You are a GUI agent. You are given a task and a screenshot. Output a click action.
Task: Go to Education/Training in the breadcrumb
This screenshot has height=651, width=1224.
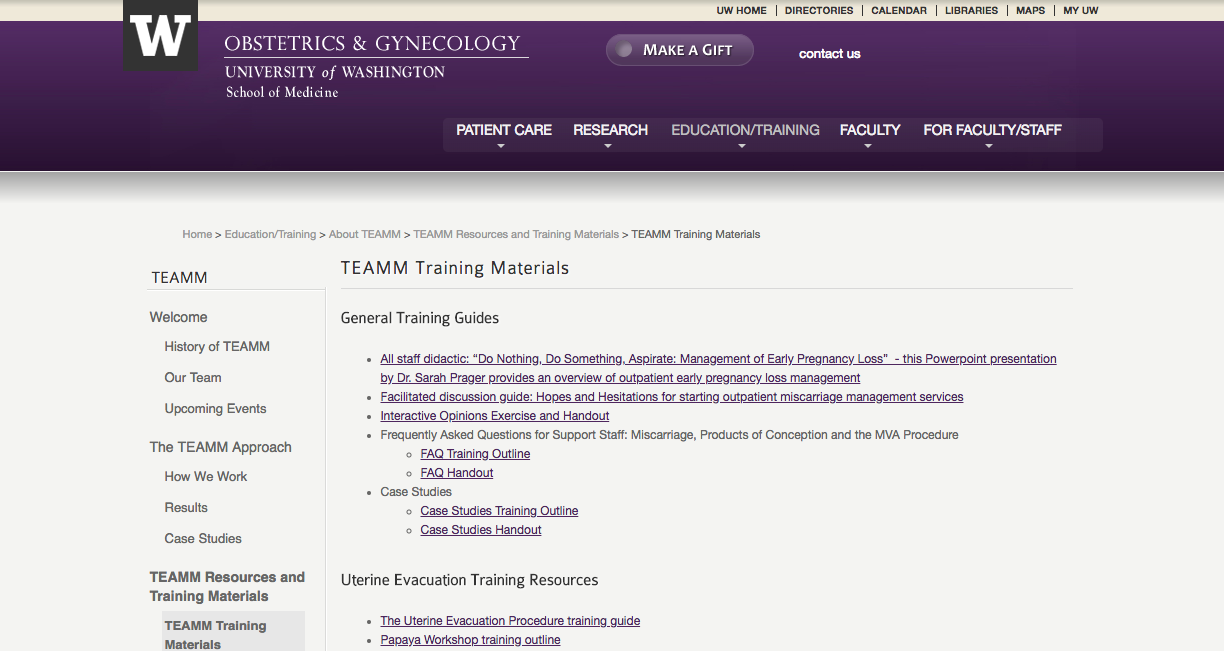(270, 234)
